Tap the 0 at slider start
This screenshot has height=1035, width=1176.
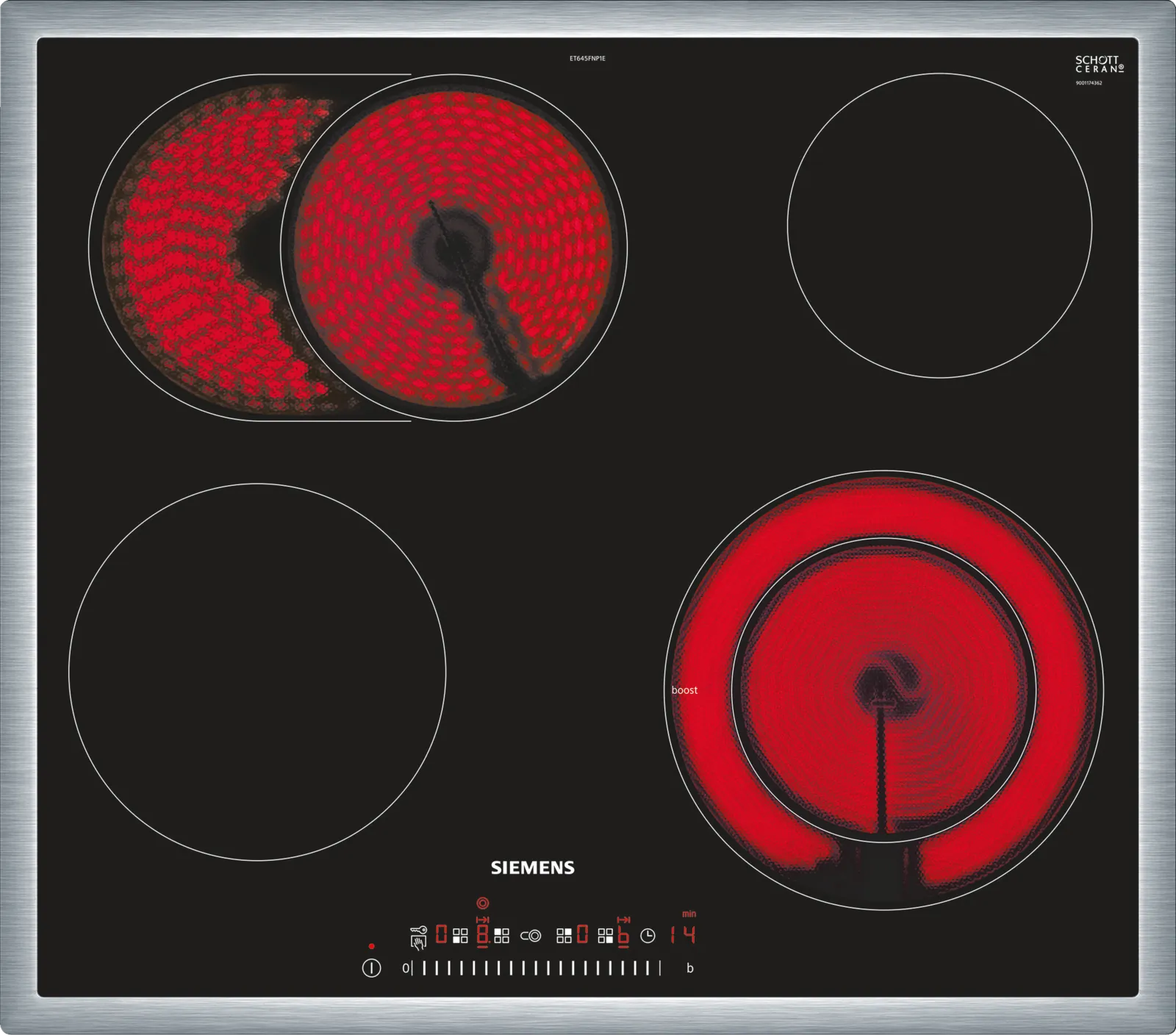tap(405, 968)
